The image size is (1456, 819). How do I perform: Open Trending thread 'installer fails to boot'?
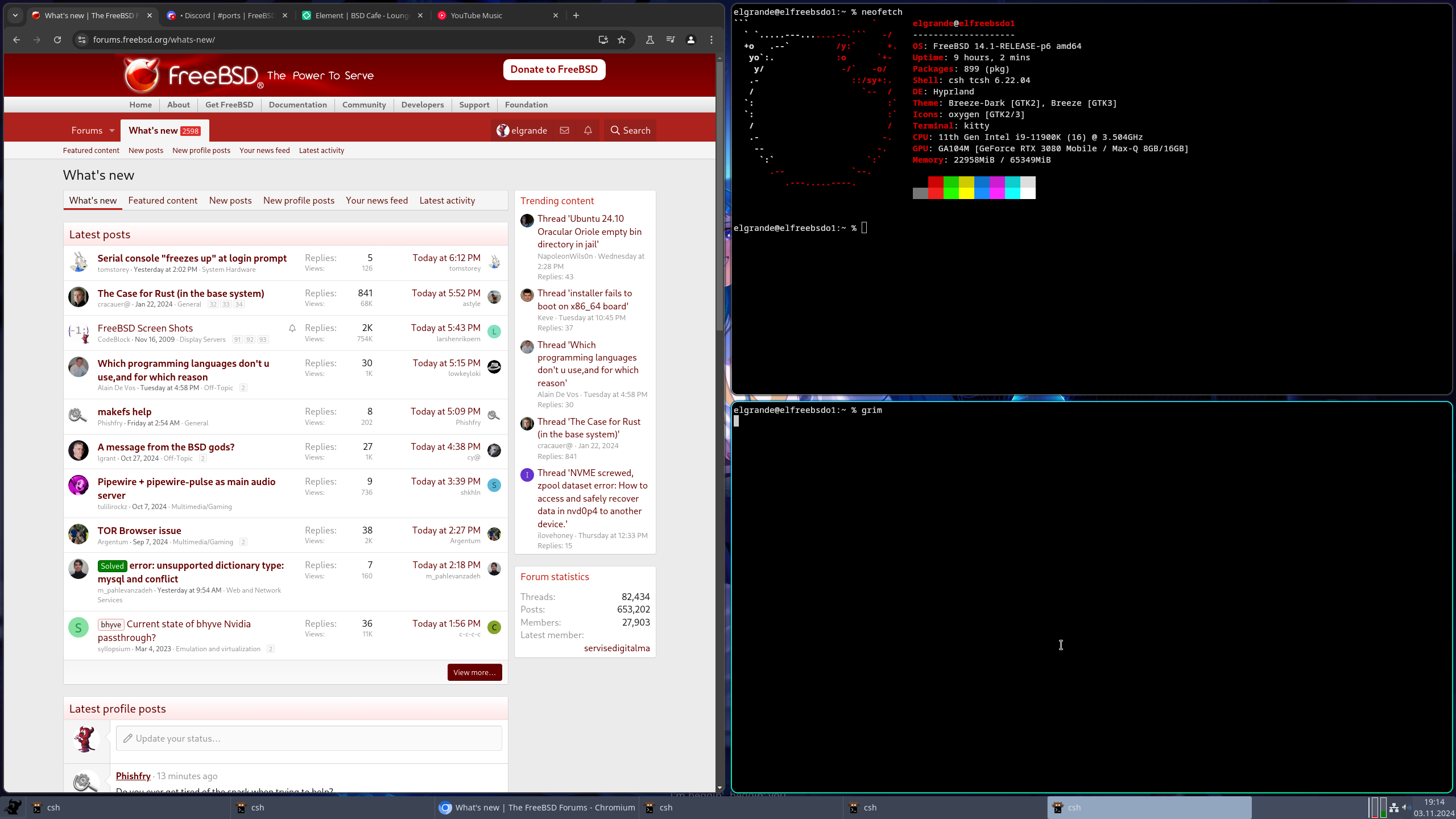click(x=585, y=300)
